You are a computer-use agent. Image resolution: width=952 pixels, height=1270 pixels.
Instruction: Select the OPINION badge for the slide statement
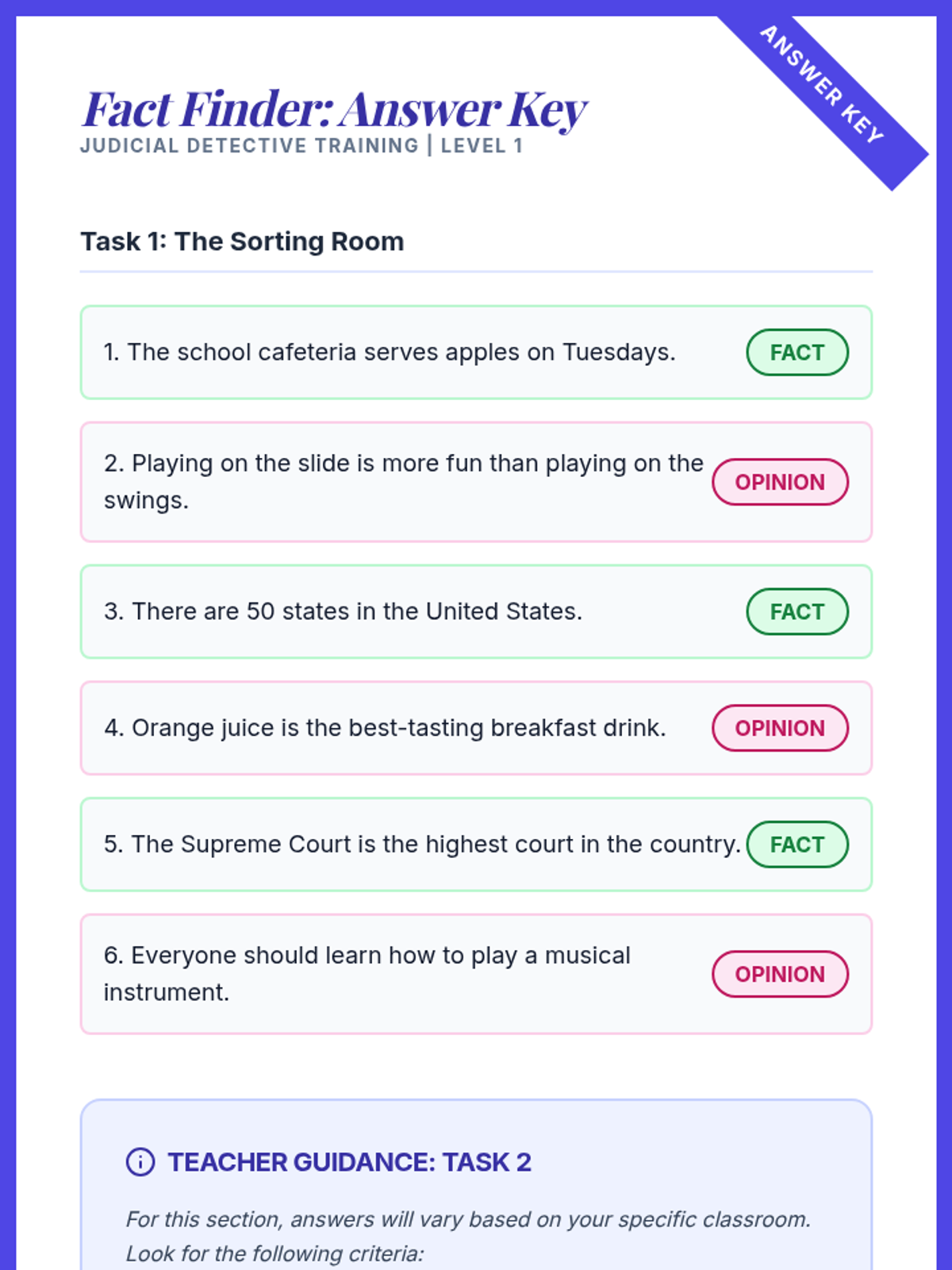(x=780, y=482)
